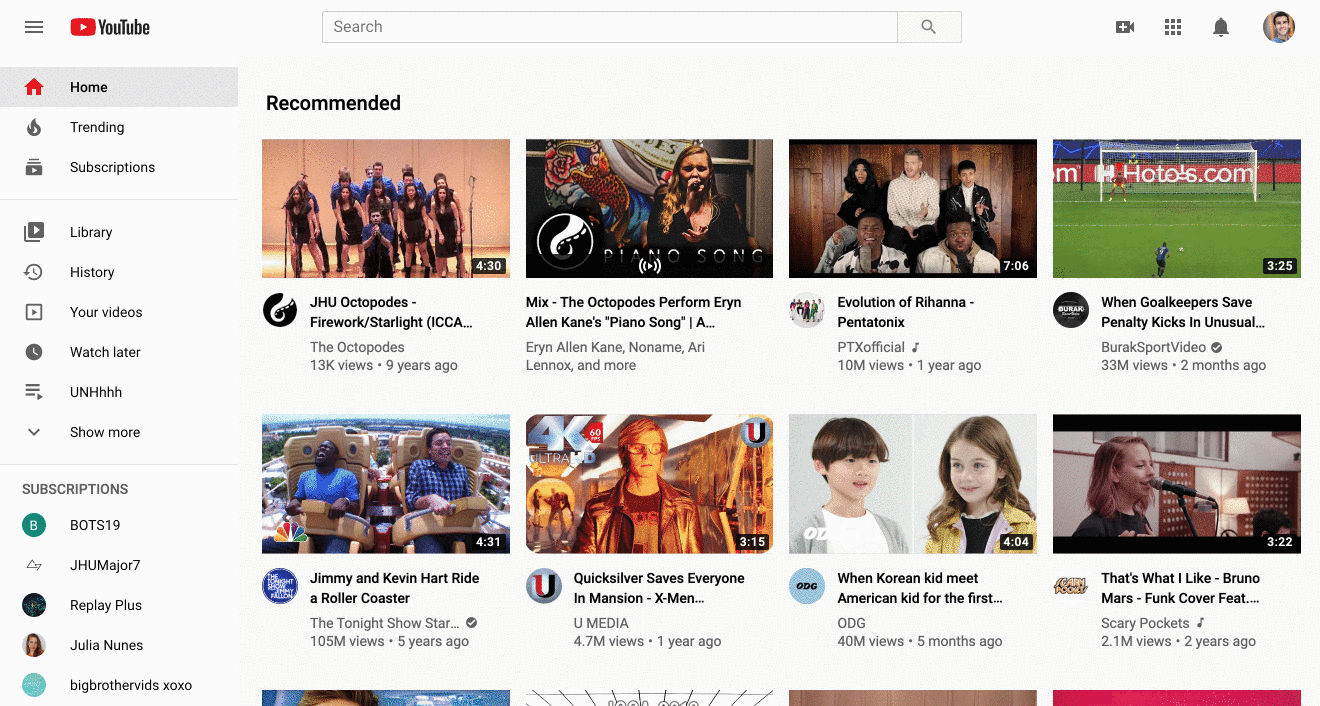The width and height of the screenshot is (1320, 706).
Task: Play Jimmy and Kevin Hart roller coaster thumbnail
Action: pos(386,484)
